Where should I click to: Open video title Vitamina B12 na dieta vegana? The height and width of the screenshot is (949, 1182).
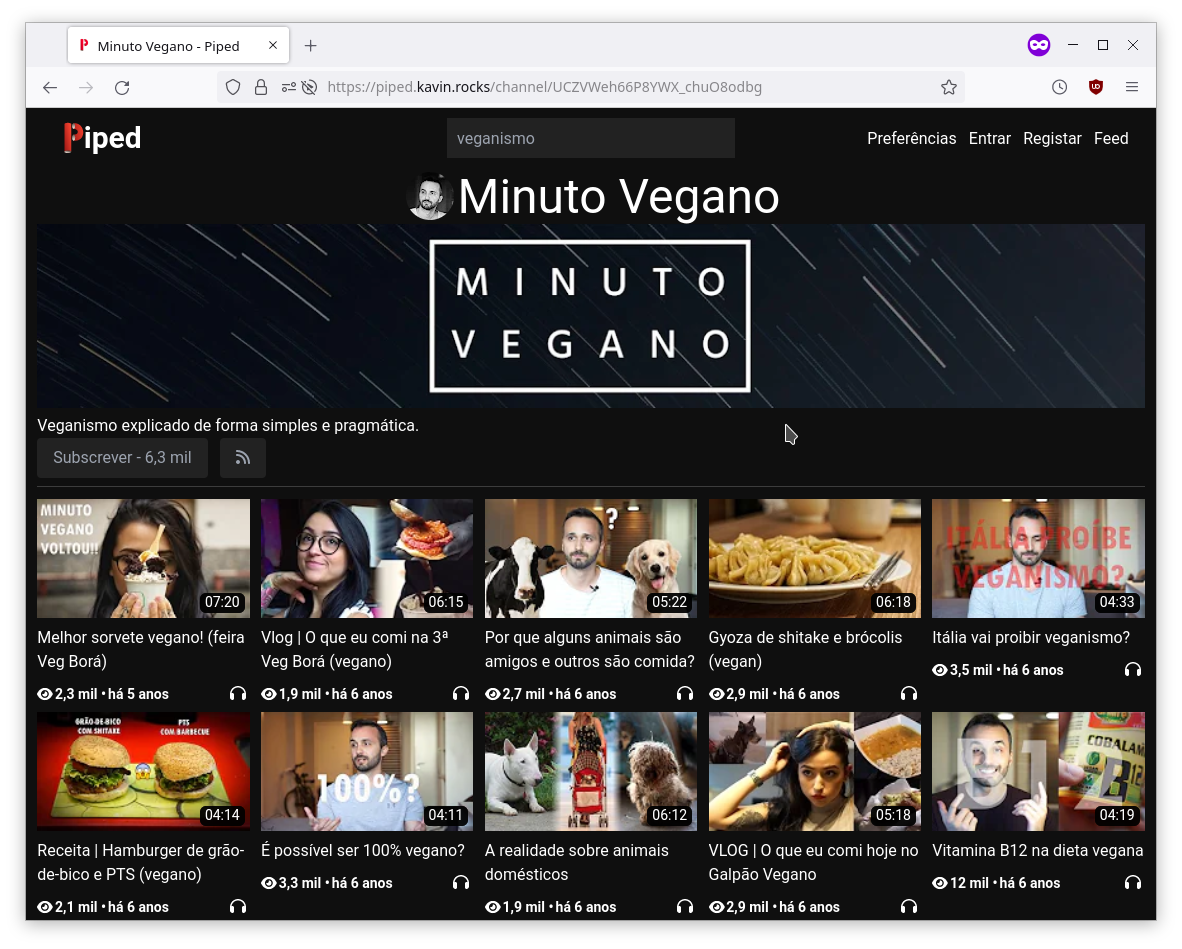pos(1037,851)
